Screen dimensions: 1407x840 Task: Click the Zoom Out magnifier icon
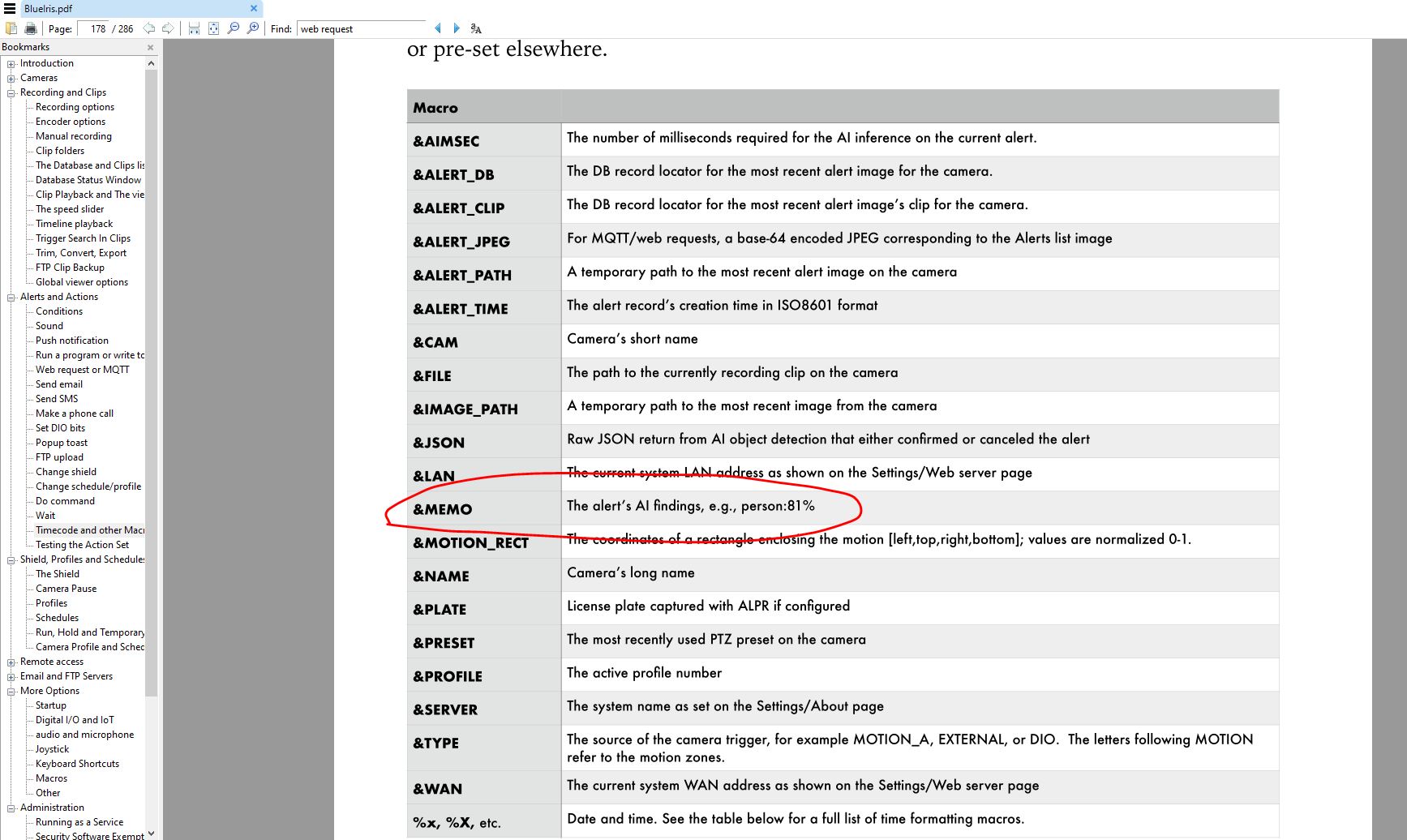coord(234,28)
